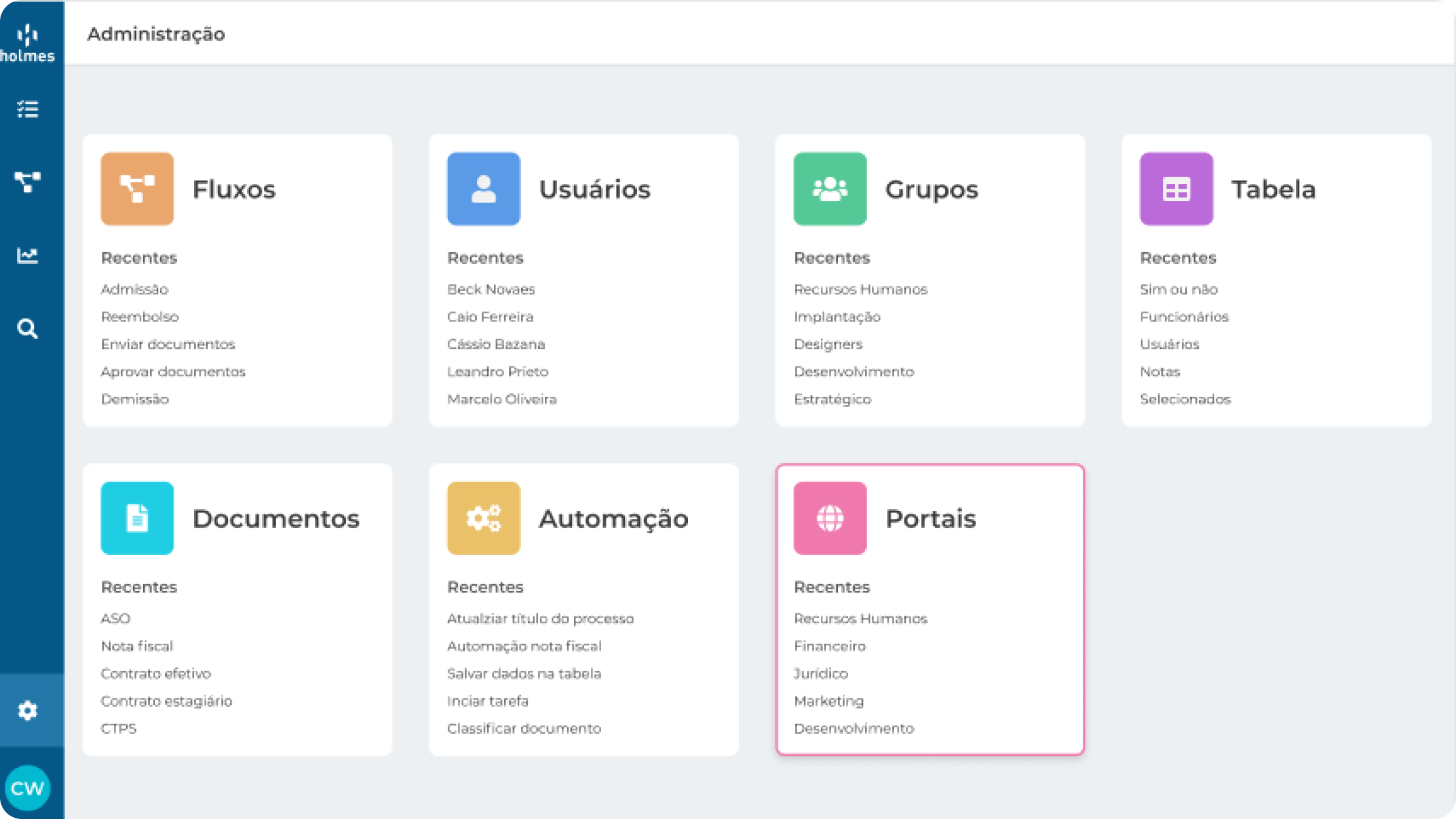The height and width of the screenshot is (819, 1456).
Task: Click the purple Tabela icon
Action: point(1176,189)
